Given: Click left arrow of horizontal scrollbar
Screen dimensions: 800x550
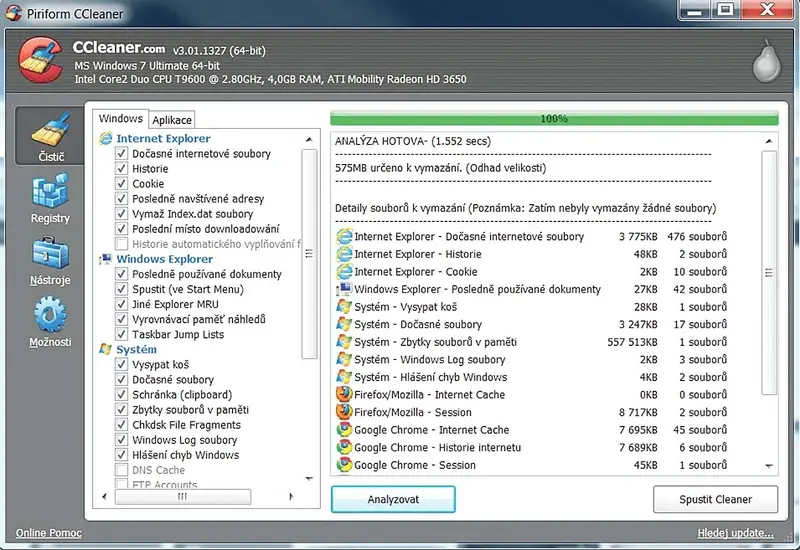Looking at the screenshot, I should (x=105, y=496).
